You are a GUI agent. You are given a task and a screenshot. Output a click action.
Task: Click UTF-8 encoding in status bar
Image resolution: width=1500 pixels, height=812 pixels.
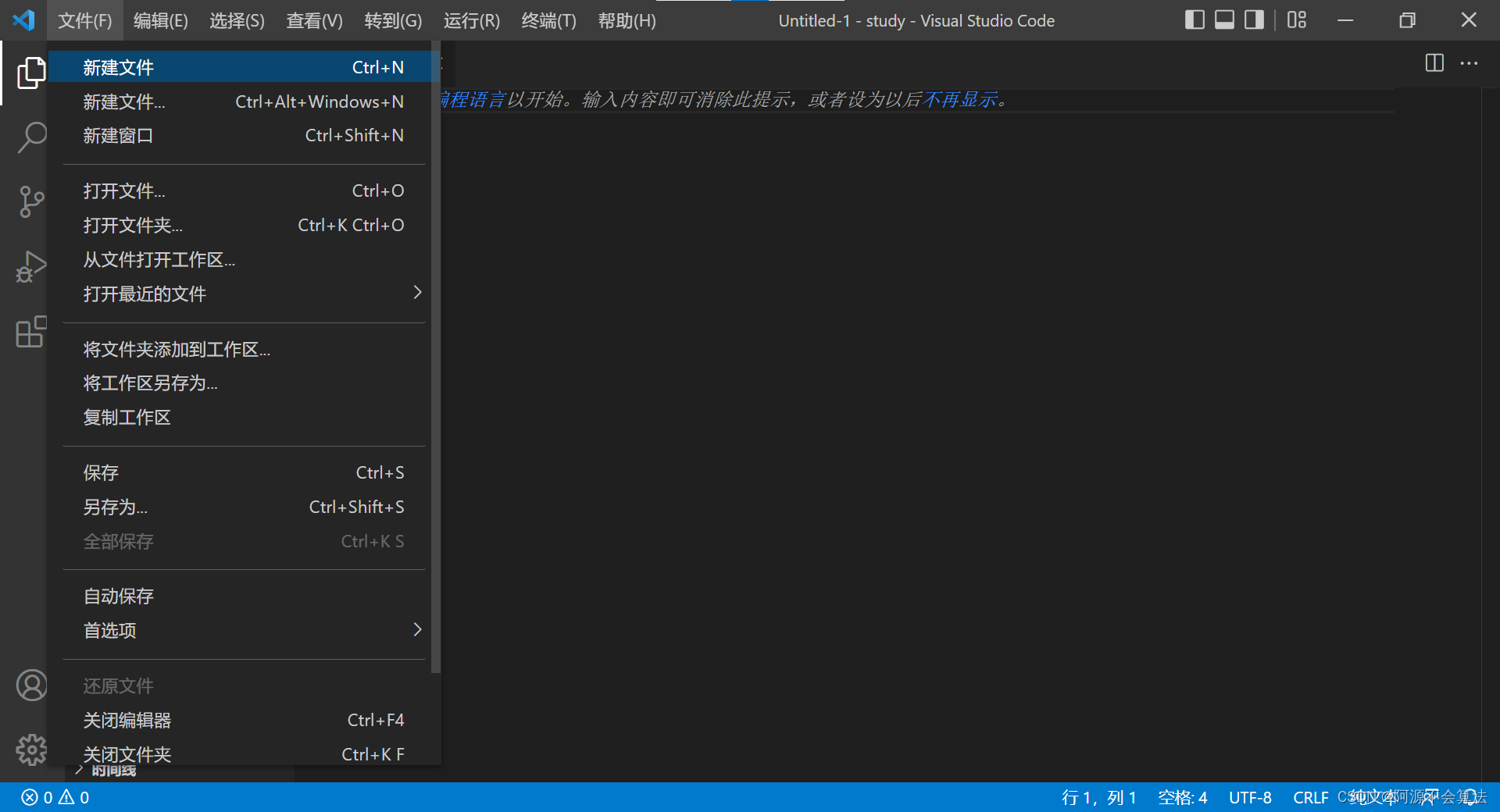tap(1250, 797)
